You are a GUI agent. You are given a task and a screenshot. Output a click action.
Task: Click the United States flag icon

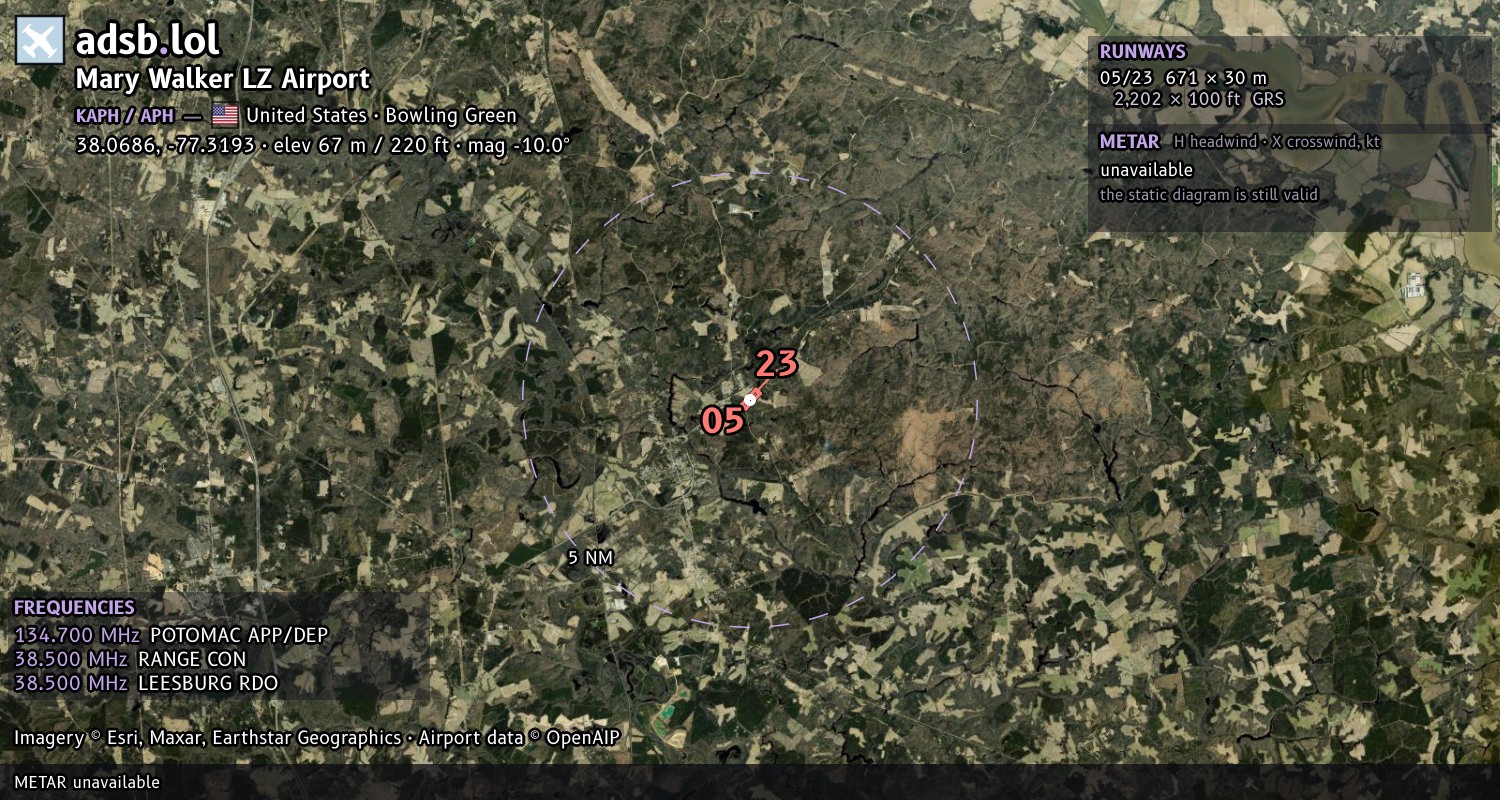point(225,115)
